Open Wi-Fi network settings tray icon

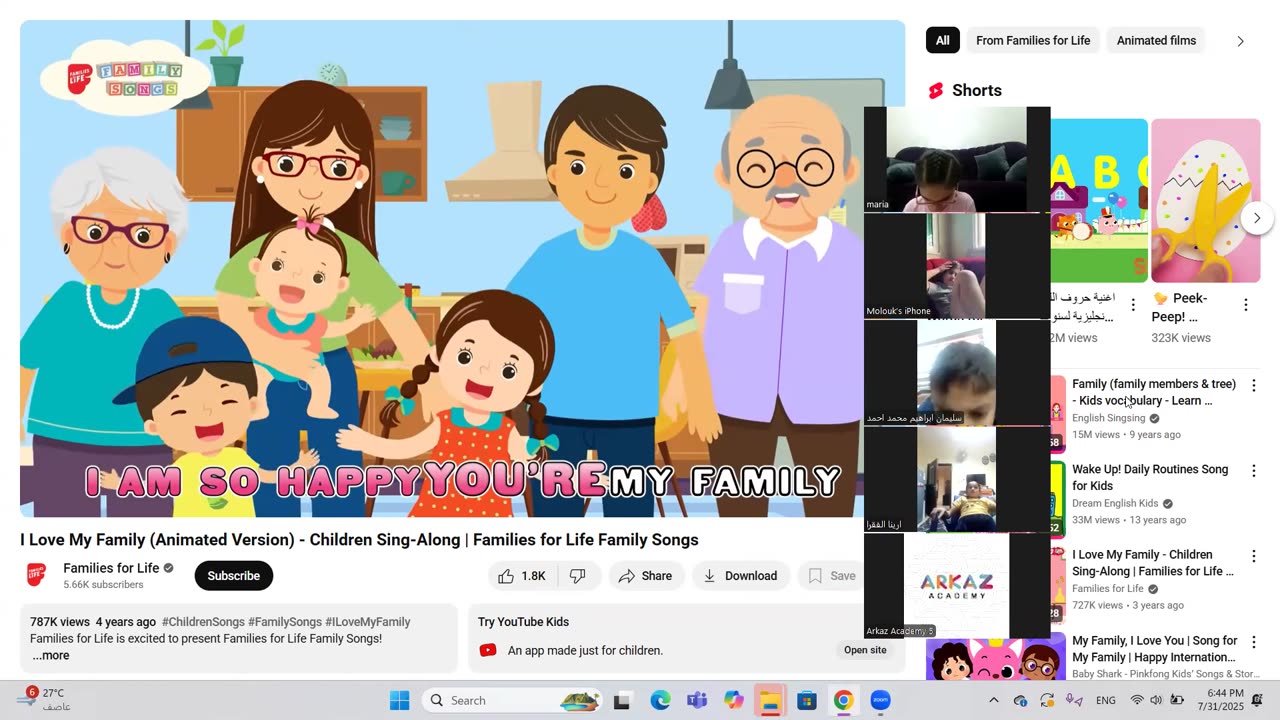(1137, 700)
